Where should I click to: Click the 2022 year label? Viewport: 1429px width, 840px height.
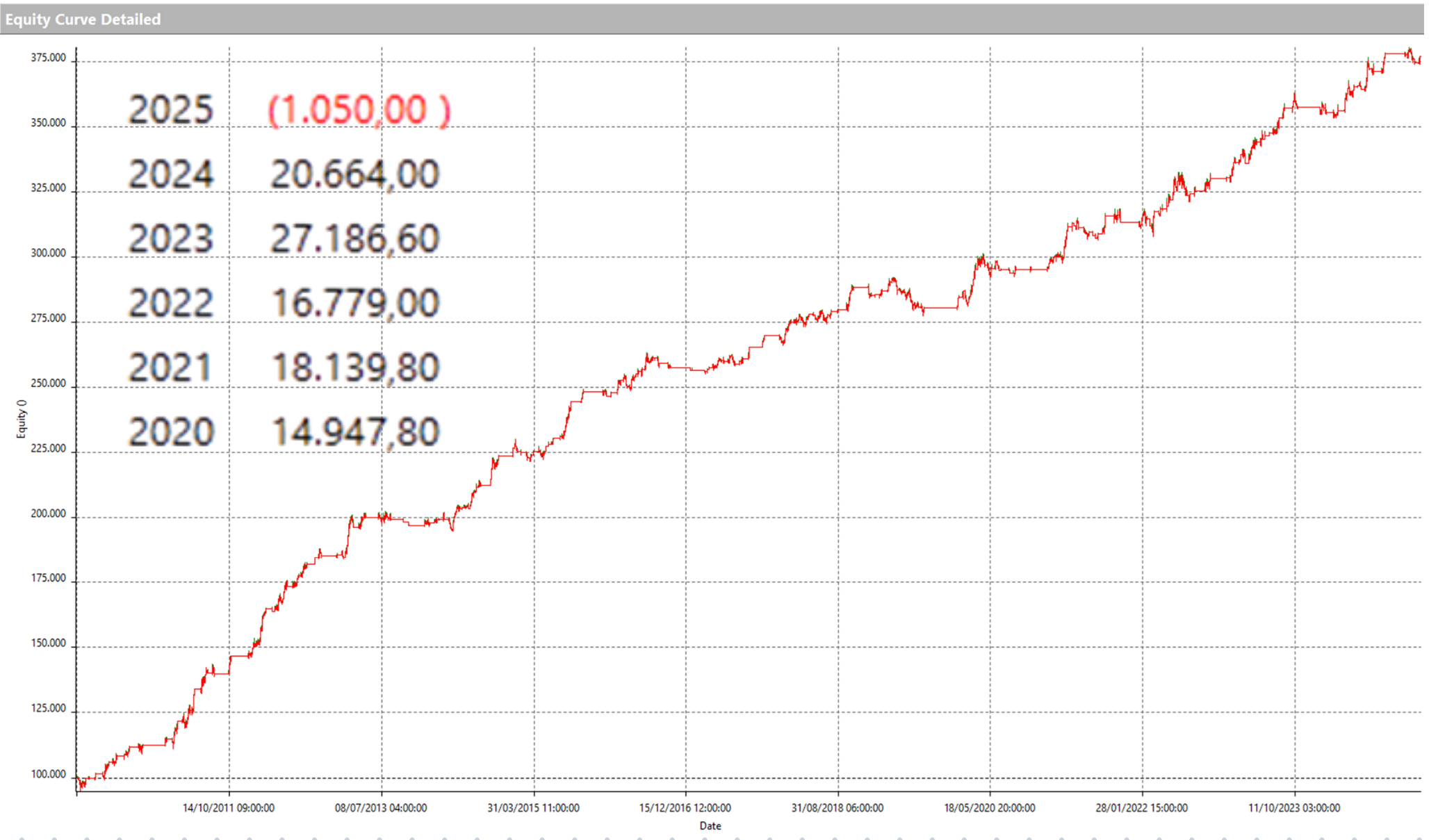(171, 304)
